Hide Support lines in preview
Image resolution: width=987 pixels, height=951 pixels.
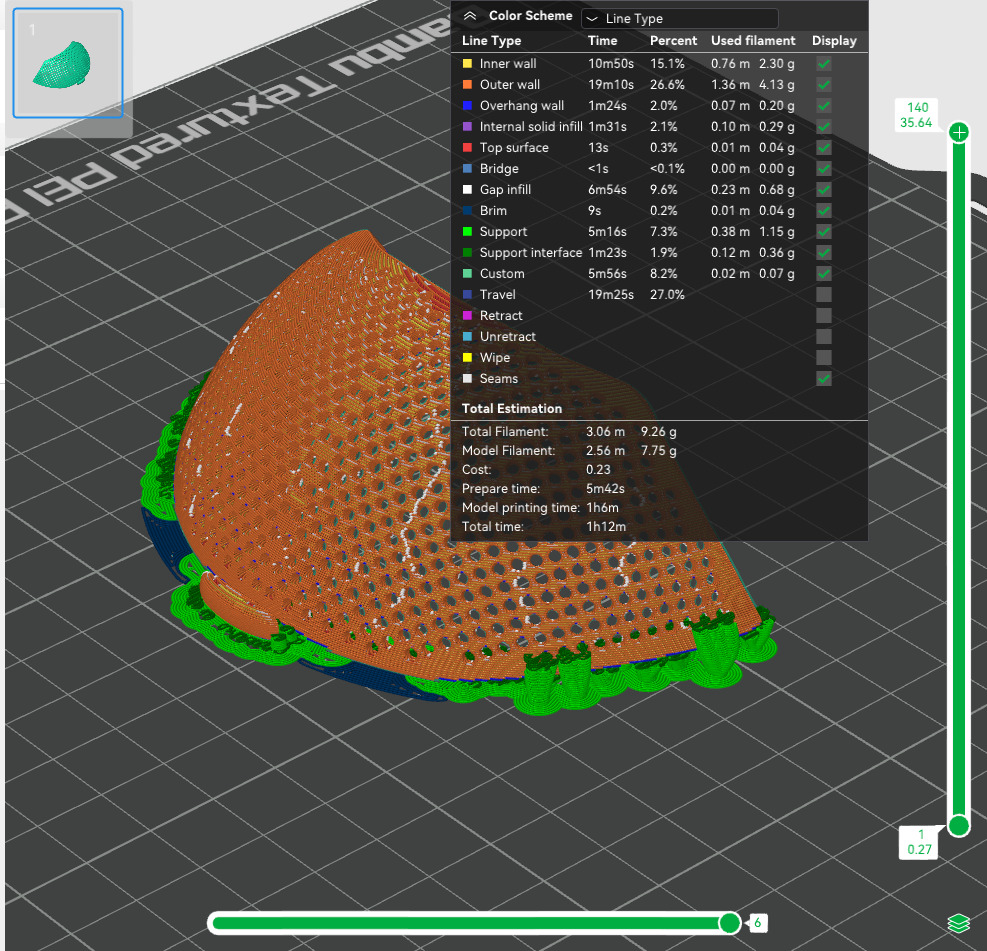(823, 232)
